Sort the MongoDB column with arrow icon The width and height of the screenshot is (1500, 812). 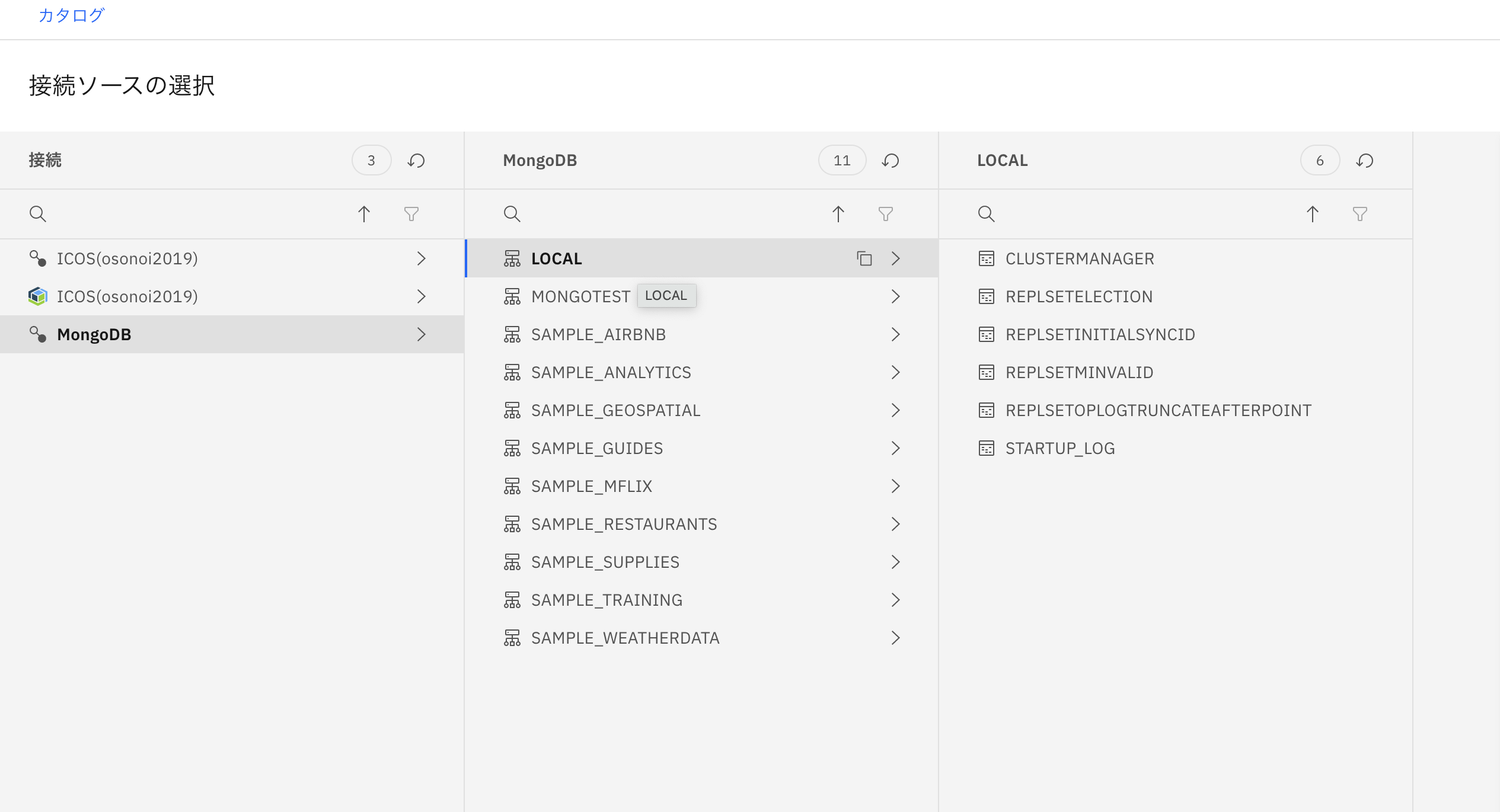pyautogui.click(x=838, y=213)
